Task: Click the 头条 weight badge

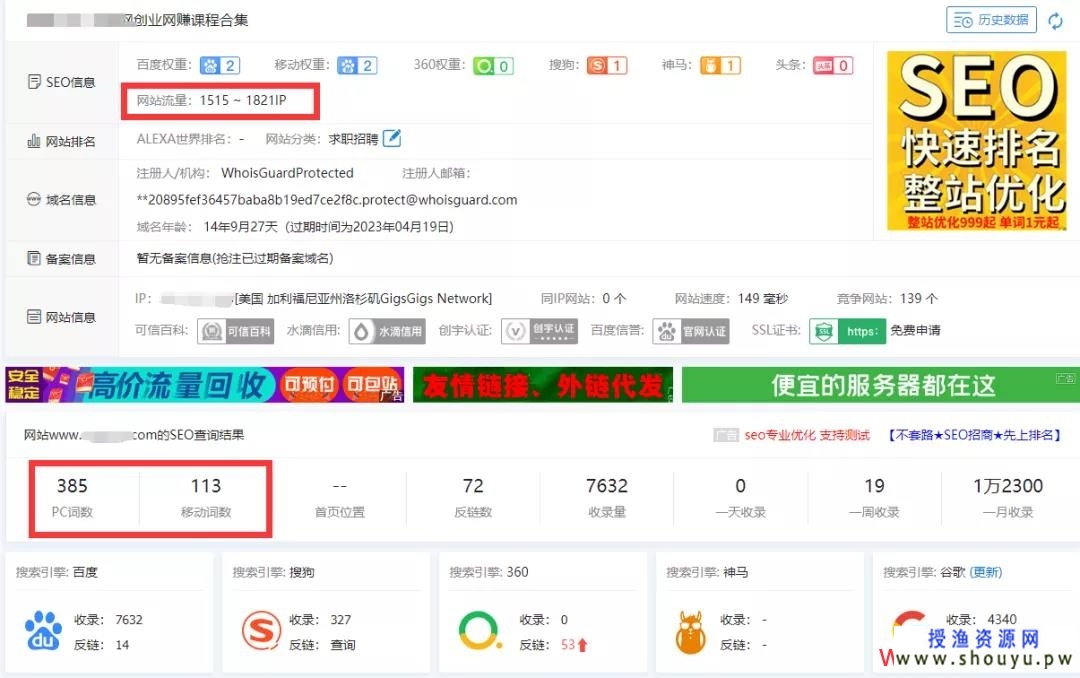Action: (x=833, y=66)
